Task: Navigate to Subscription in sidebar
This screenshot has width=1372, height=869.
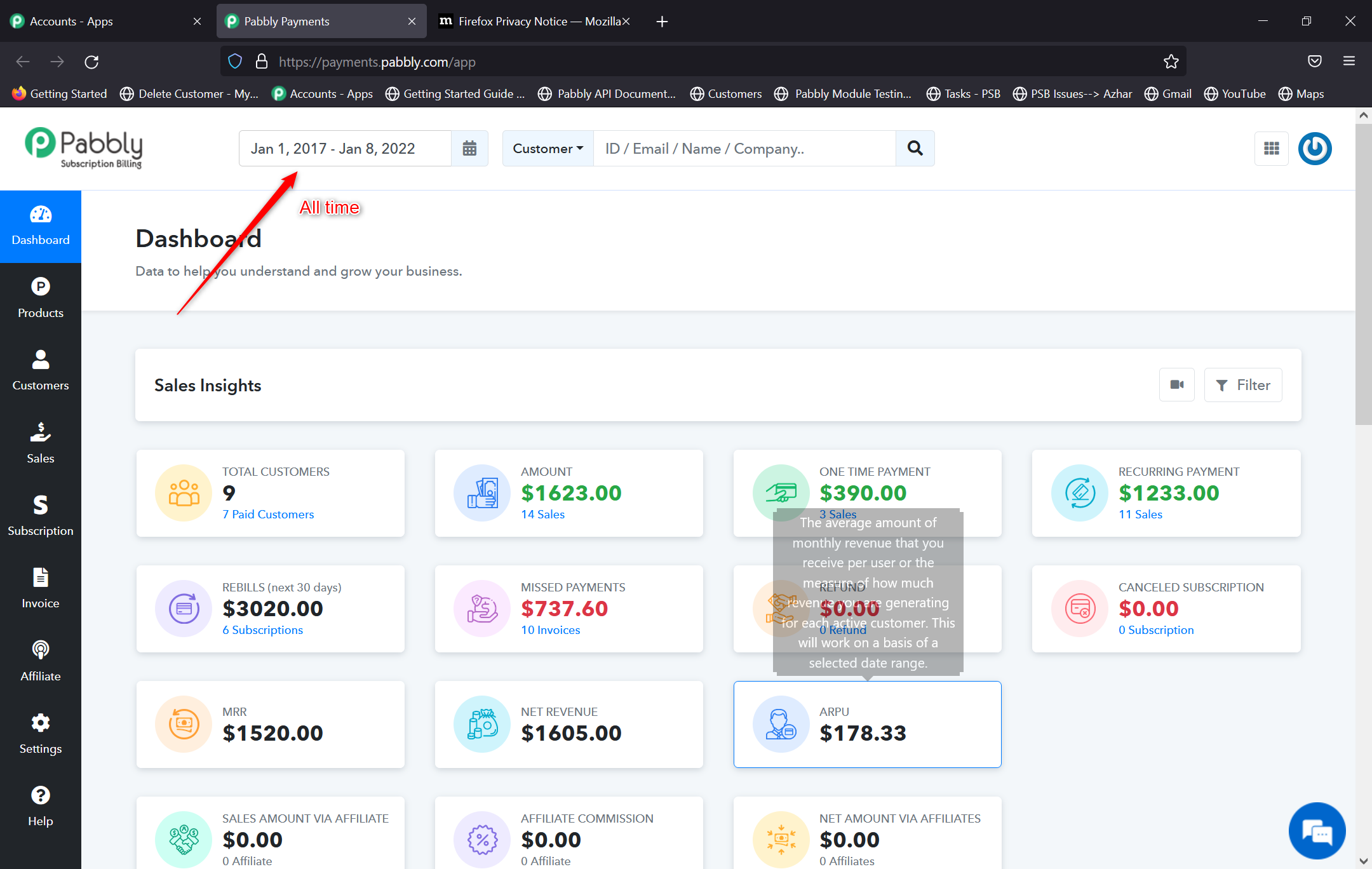Action: 41,516
